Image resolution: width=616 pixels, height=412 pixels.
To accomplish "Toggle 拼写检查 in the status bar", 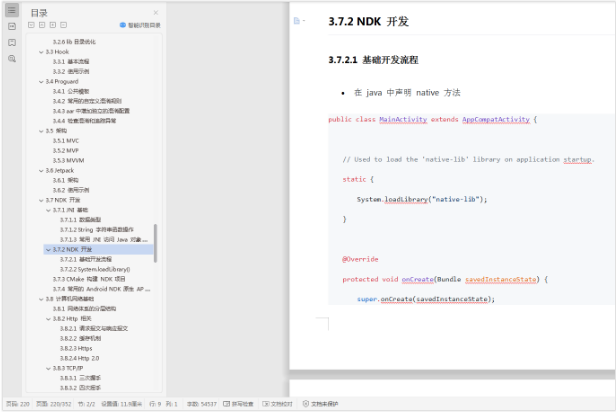I will pyautogui.click(x=238, y=404).
